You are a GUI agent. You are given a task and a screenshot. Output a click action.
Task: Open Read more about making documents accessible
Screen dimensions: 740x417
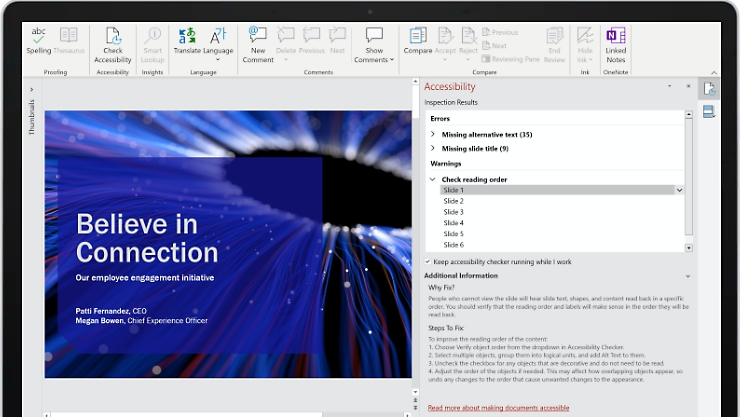[498, 408]
